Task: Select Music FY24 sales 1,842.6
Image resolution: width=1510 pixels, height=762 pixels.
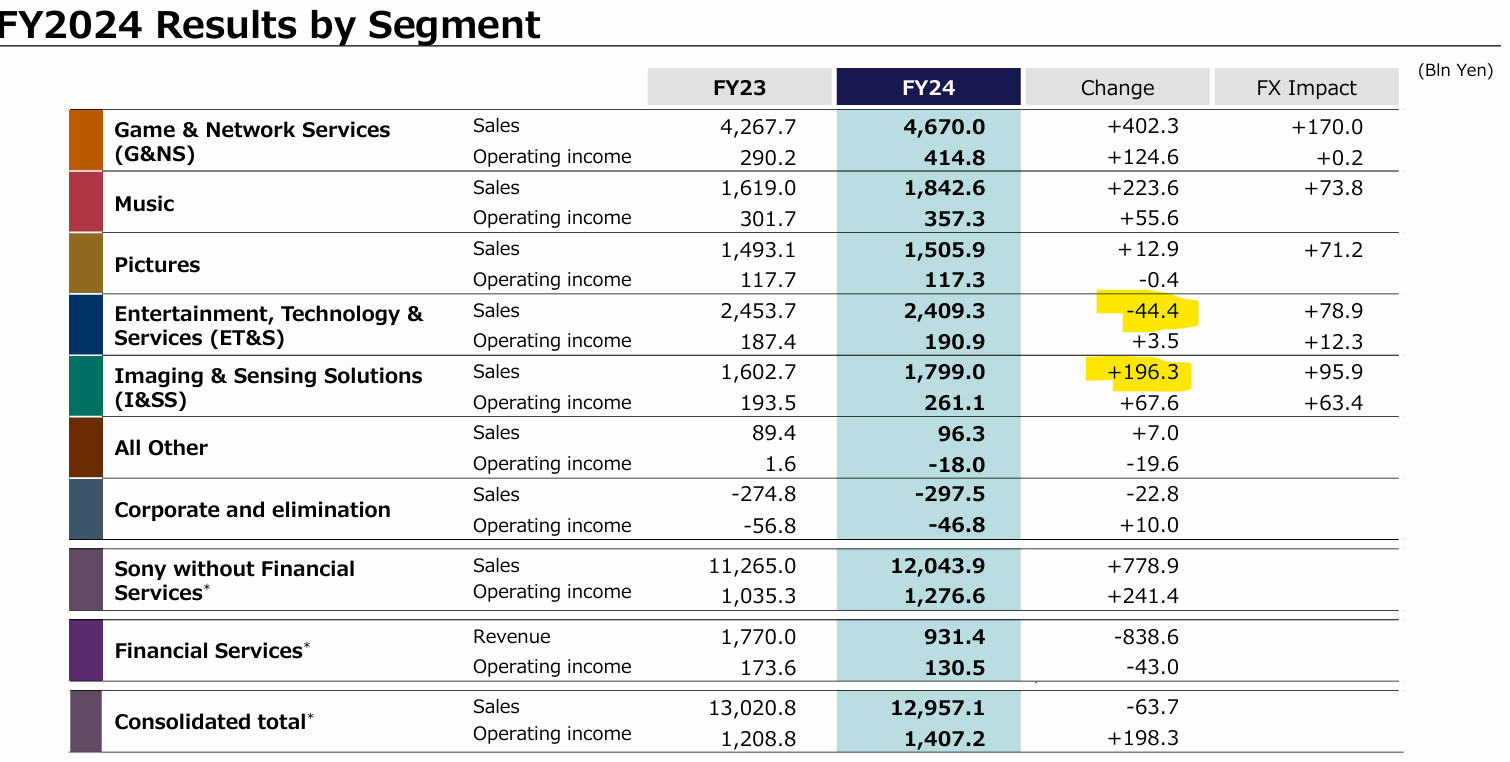Action: (x=944, y=188)
